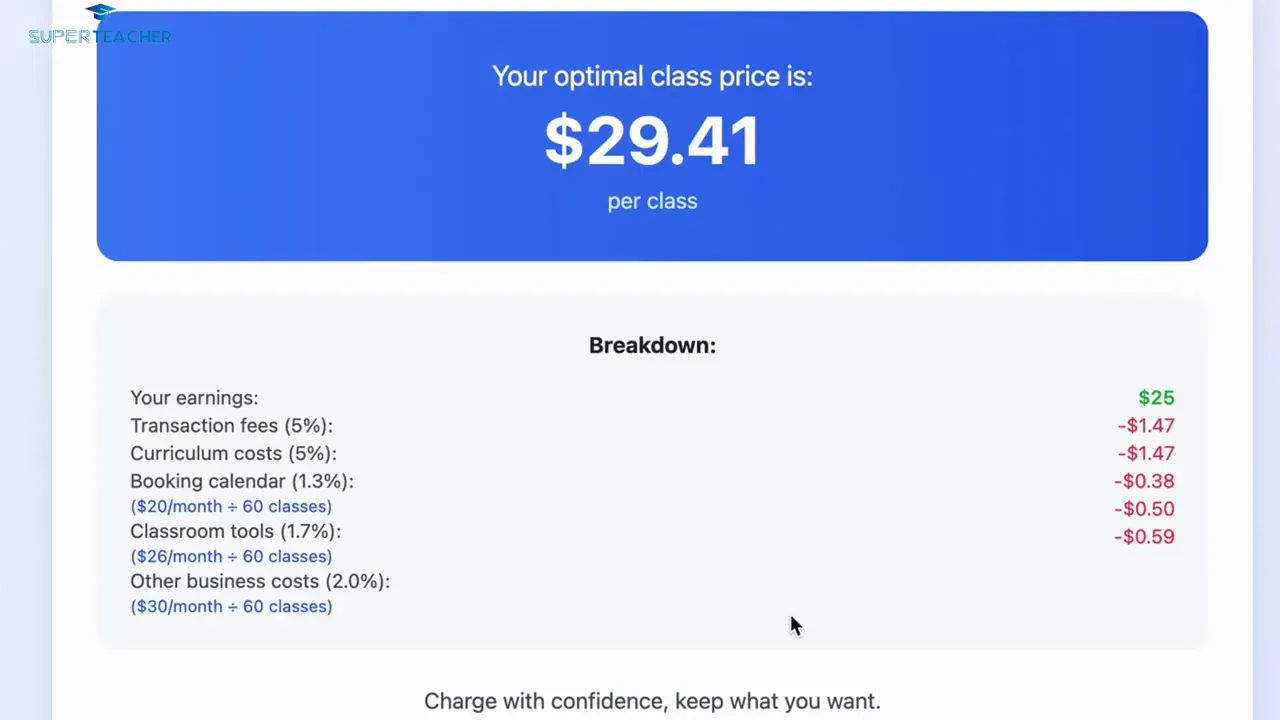Click the red -$0.59 amount
Viewport: 1280px width, 720px height.
coord(1144,537)
